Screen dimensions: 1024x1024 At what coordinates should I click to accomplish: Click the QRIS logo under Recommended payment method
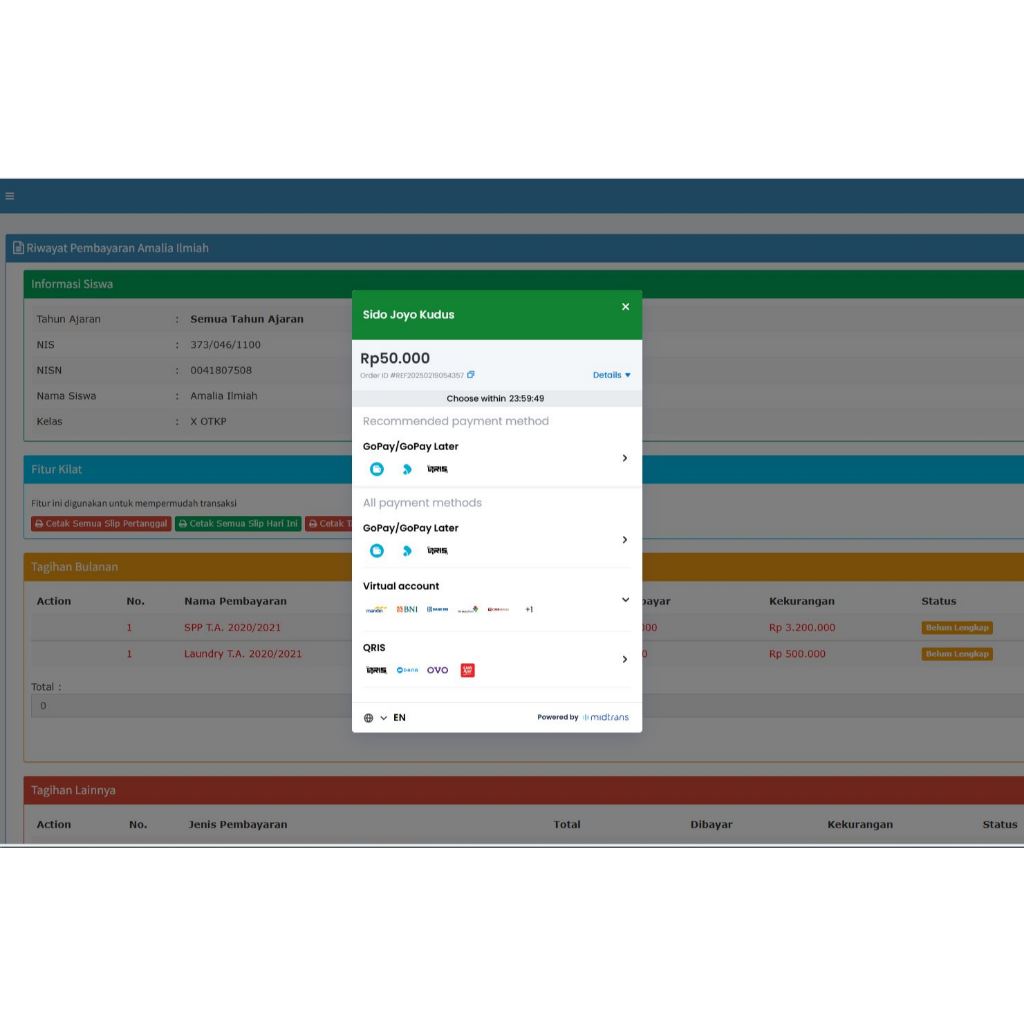point(437,469)
